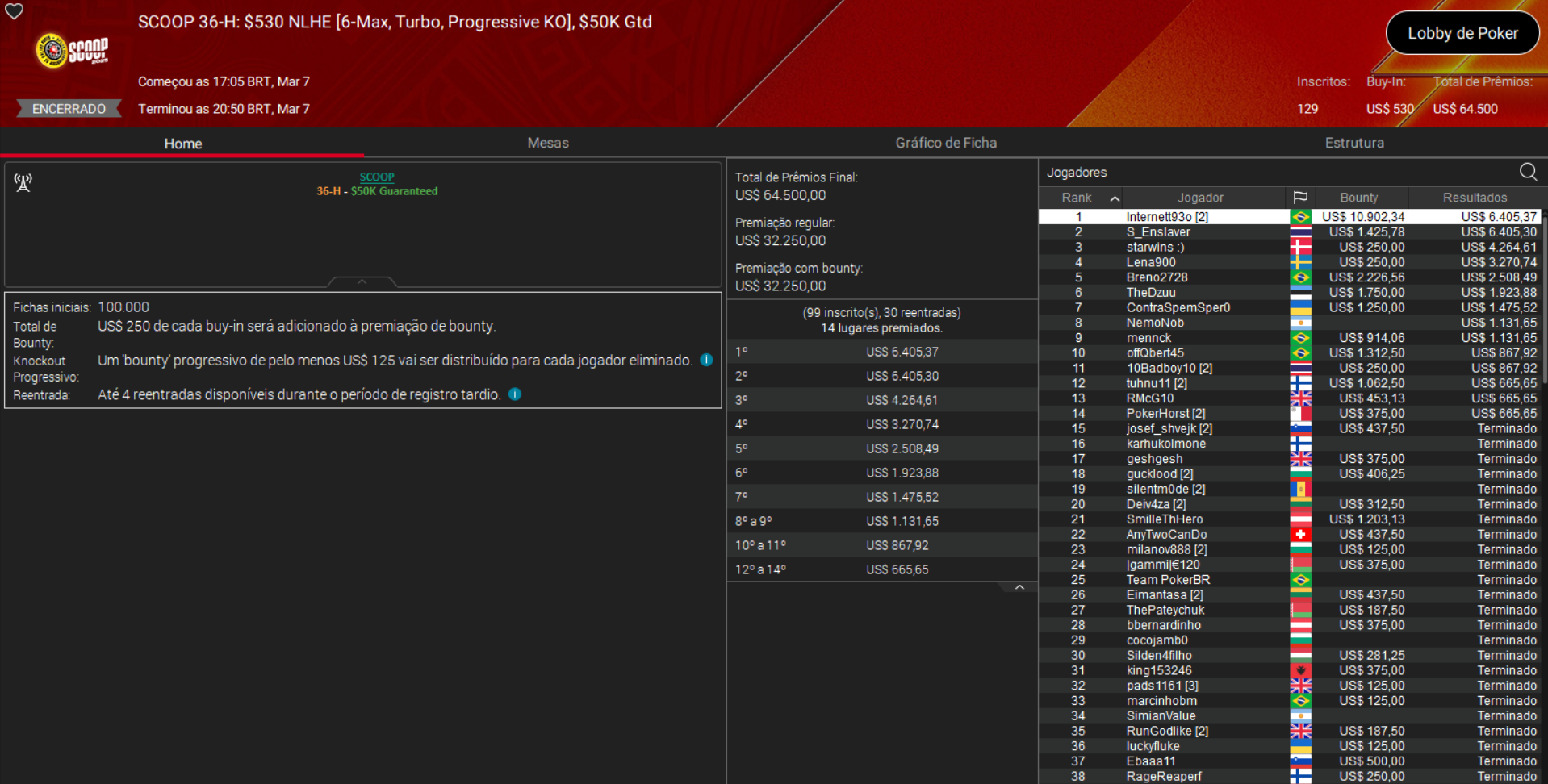Open player search with the magnifier icon
The width and height of the screenshot is (1548, 784).
coord(1528,172)
